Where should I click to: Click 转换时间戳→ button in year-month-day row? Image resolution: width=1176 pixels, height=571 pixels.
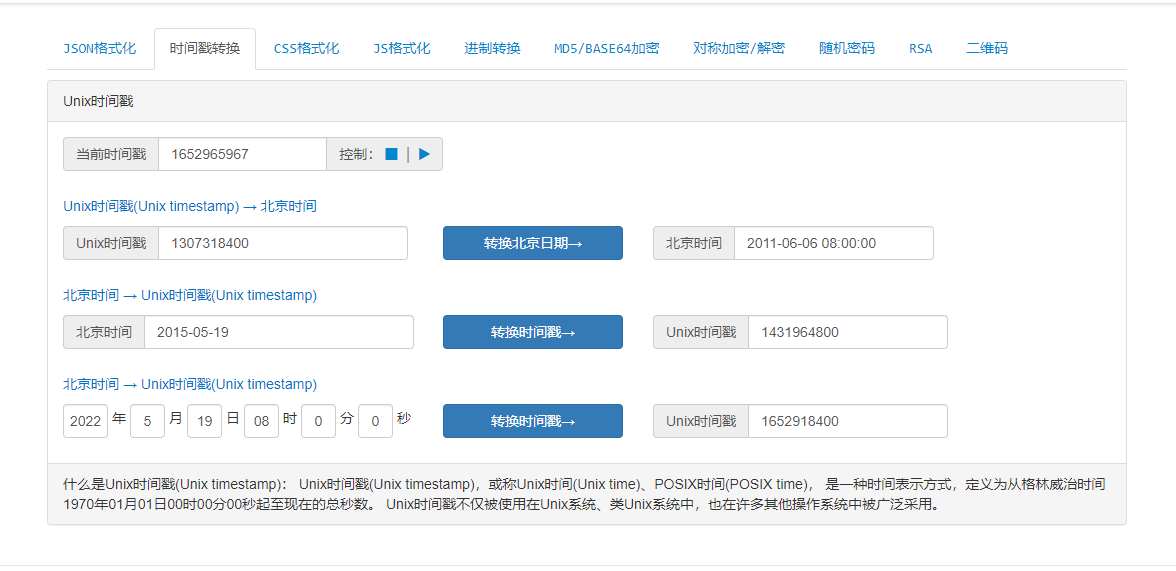tap(532, 421)
